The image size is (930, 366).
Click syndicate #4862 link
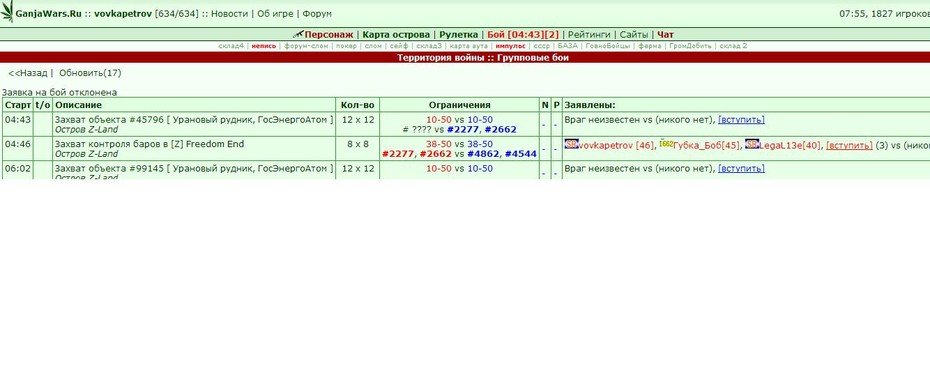tap(483, 154)
